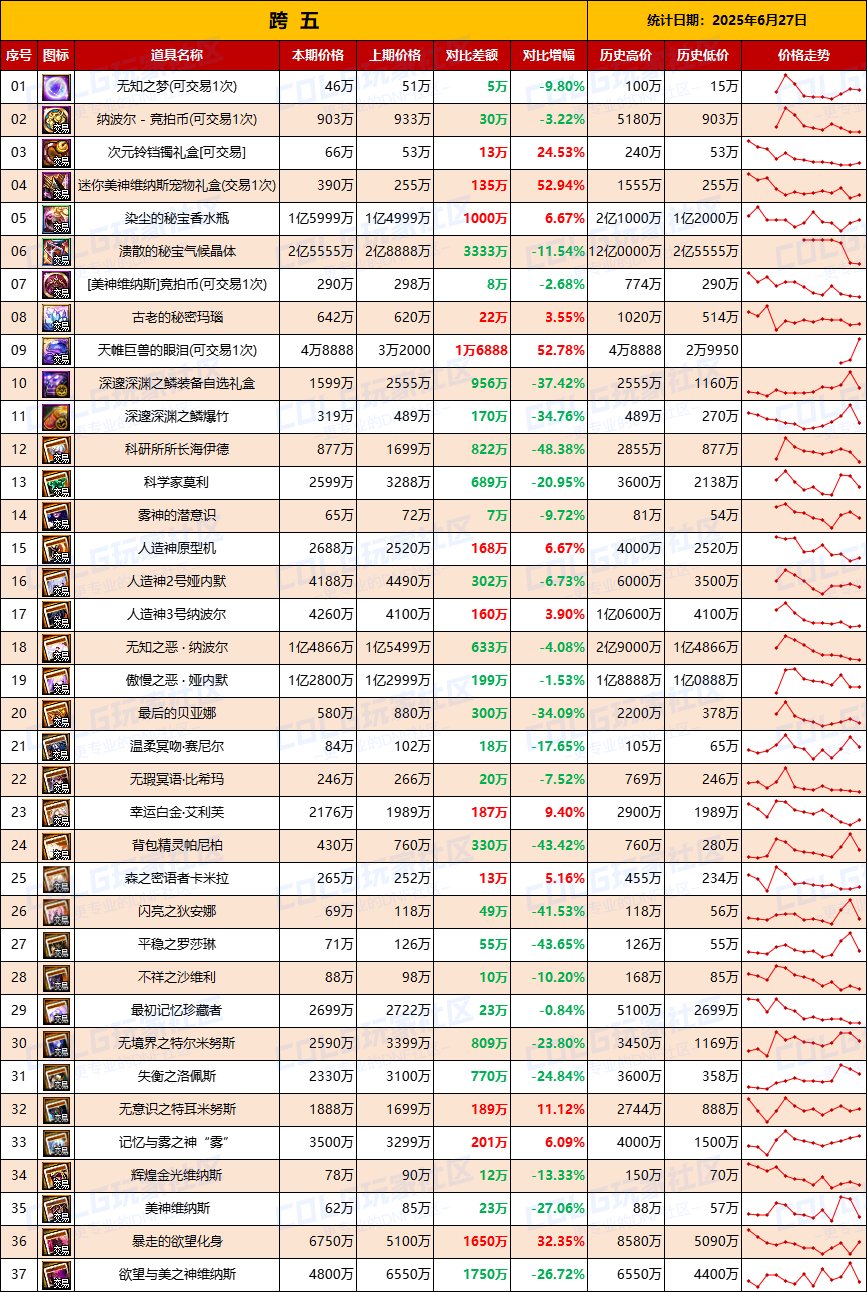Click the item name 美神维纳斯 in row 35

(175, 1209)
